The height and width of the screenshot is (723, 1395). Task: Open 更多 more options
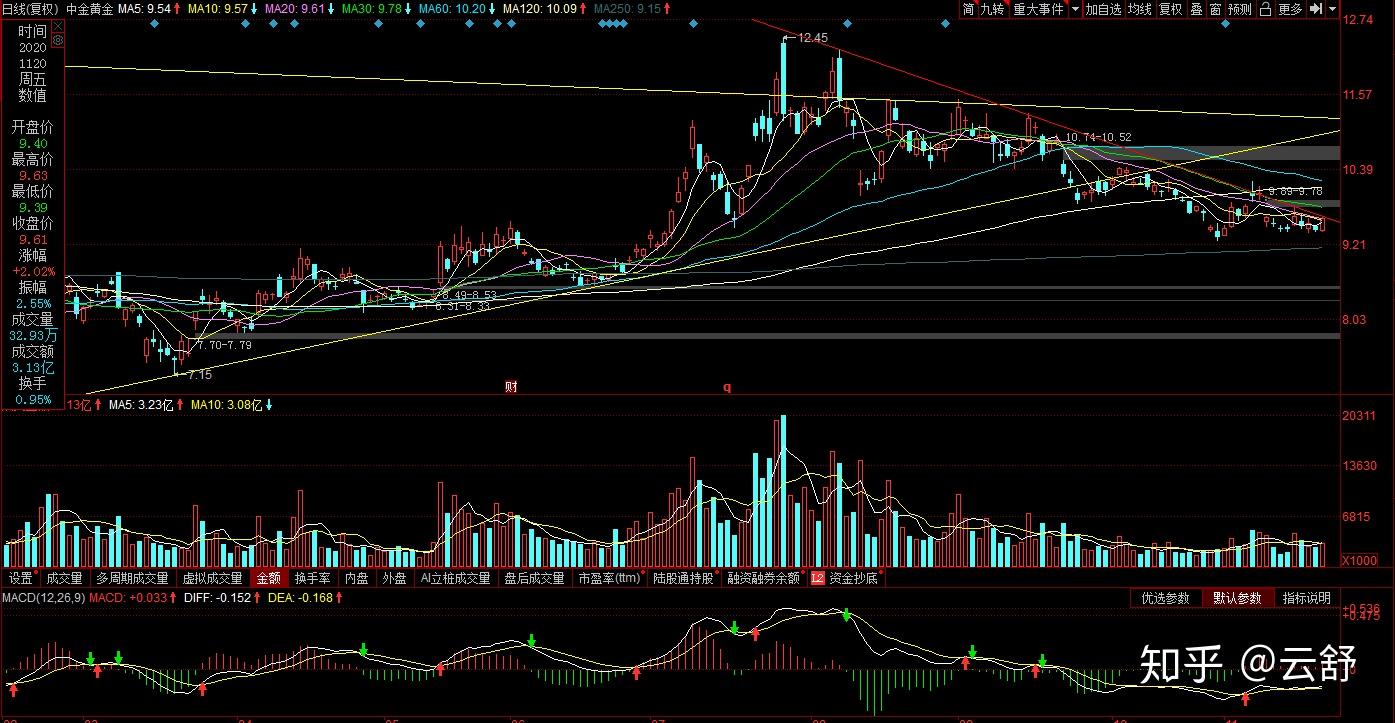tap(1291, 9)
